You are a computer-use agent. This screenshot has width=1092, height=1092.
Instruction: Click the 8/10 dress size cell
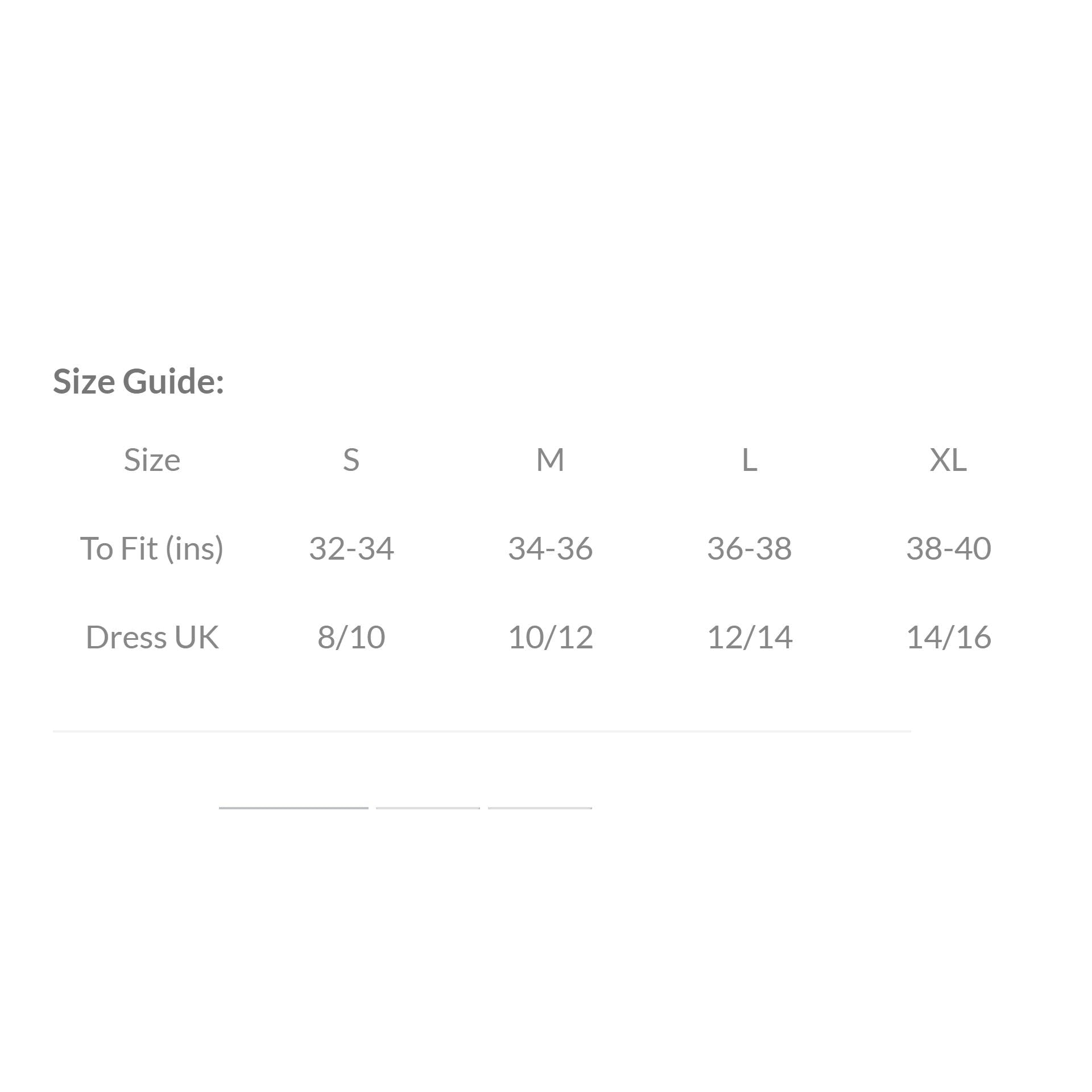point(351,637)
